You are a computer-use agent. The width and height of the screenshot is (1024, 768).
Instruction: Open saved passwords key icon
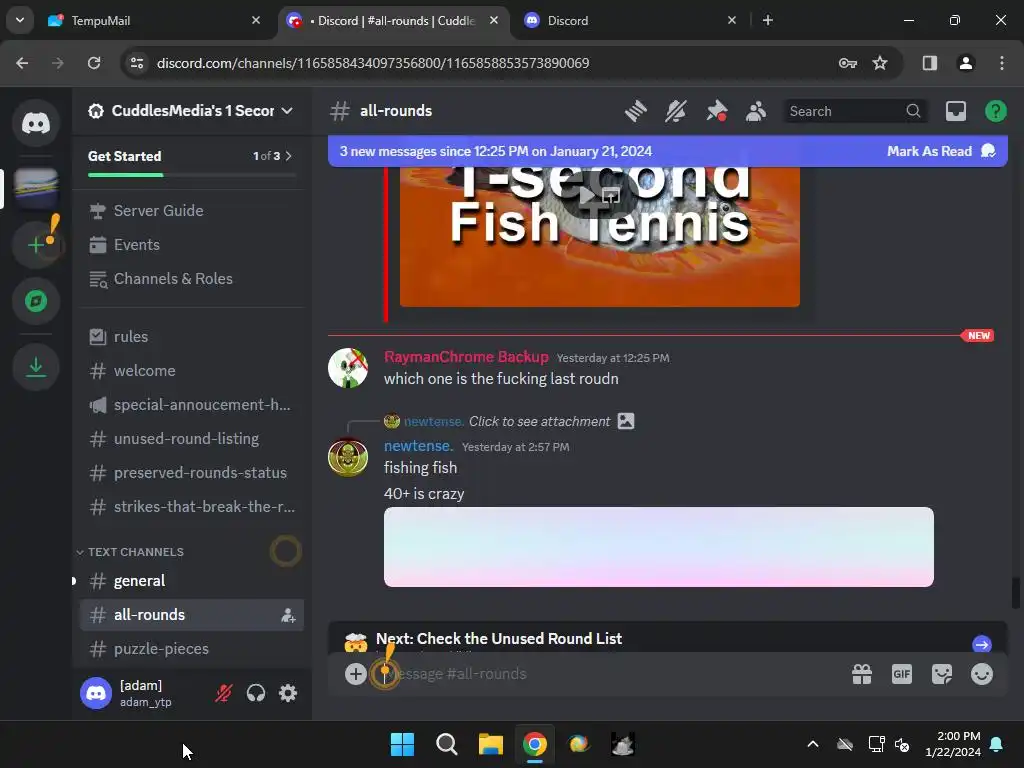click(x=848, y=63)
